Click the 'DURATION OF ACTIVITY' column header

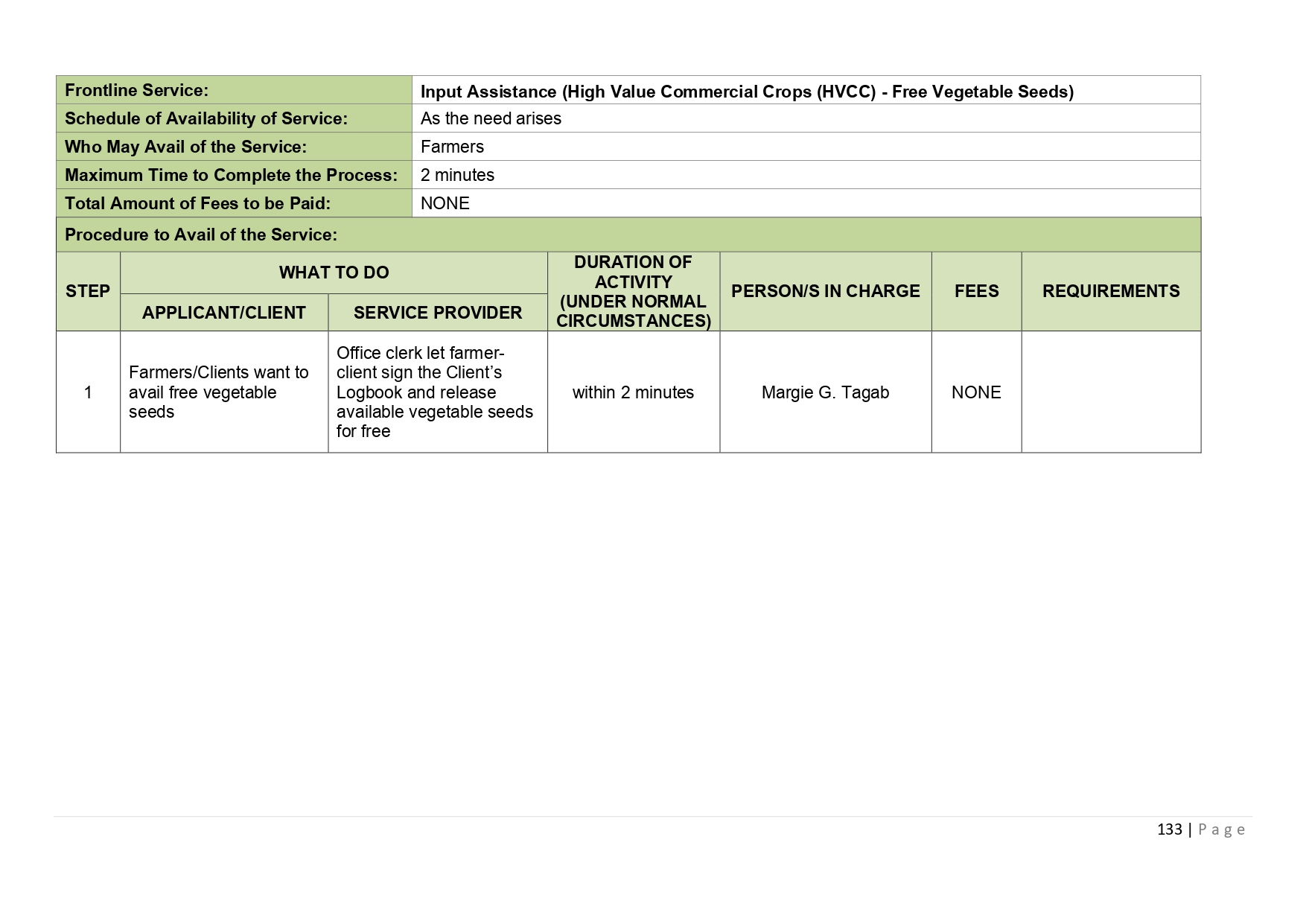634,291
